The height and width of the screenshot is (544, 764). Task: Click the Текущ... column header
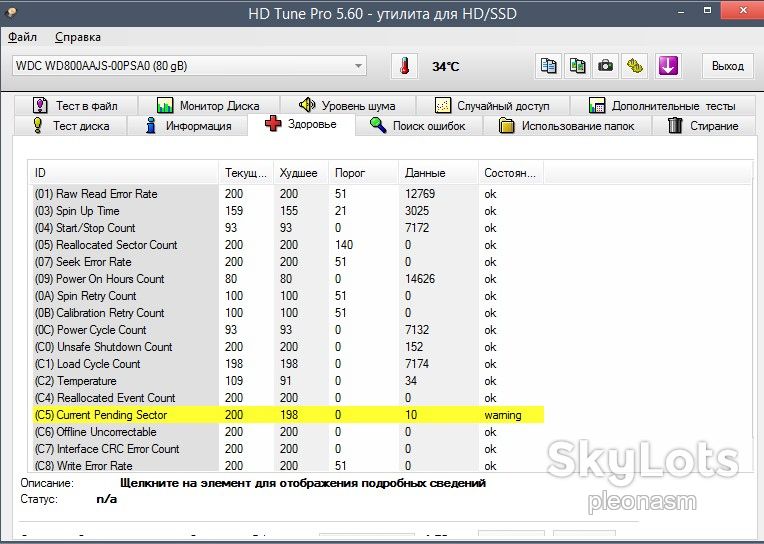point(246,173)
